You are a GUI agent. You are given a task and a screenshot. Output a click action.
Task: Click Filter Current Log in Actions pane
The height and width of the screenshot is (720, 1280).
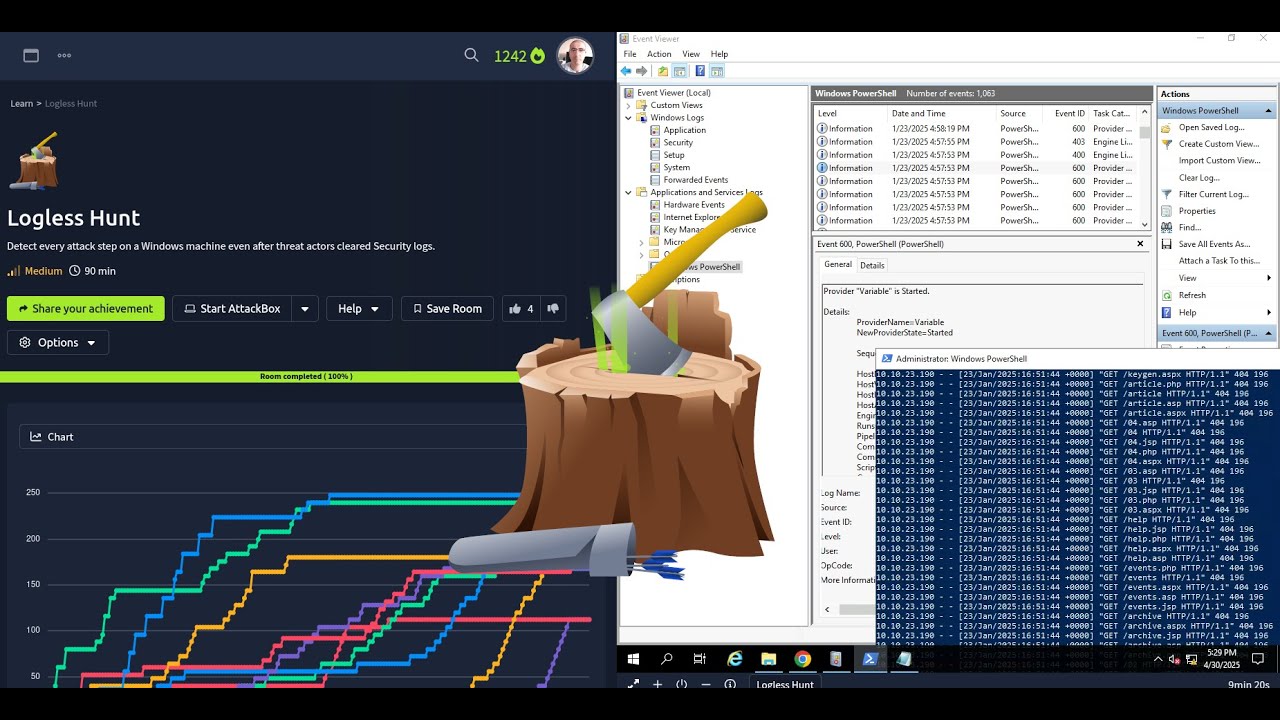[1213, 194]
